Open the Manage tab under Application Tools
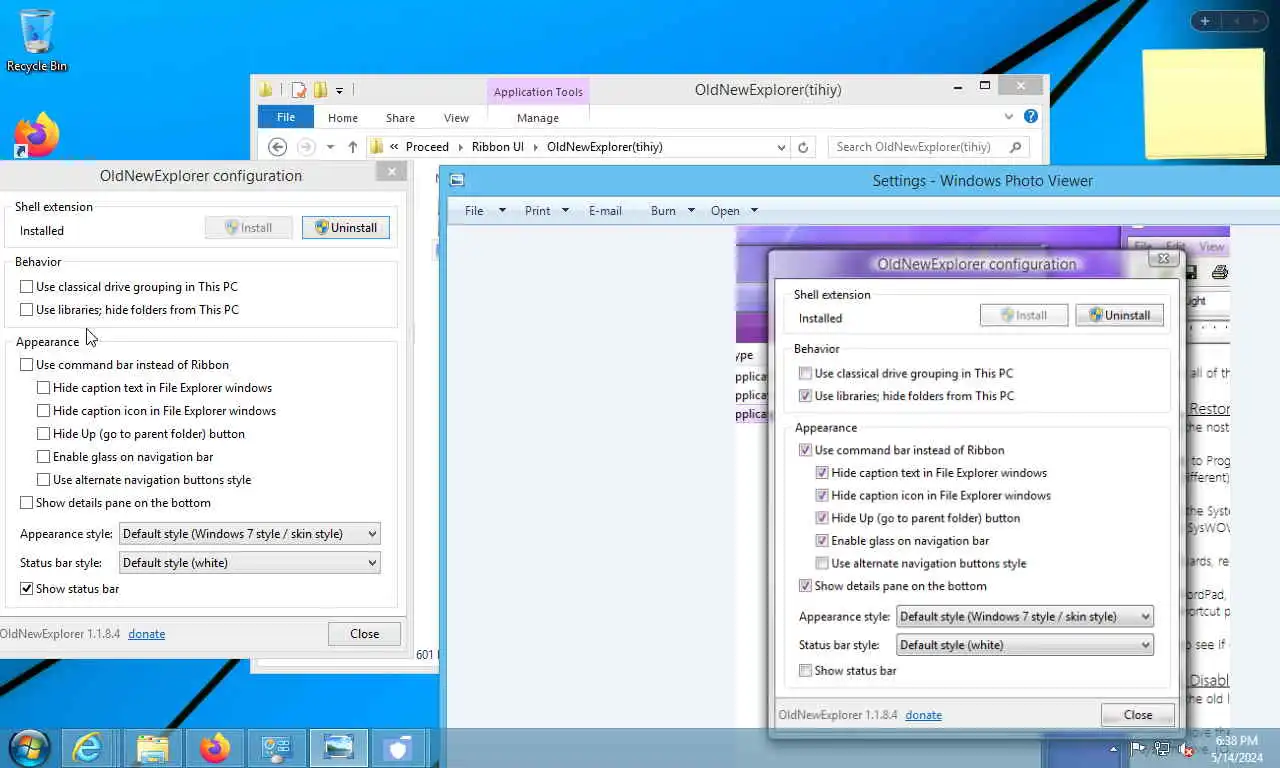 [x=538, y=118]
